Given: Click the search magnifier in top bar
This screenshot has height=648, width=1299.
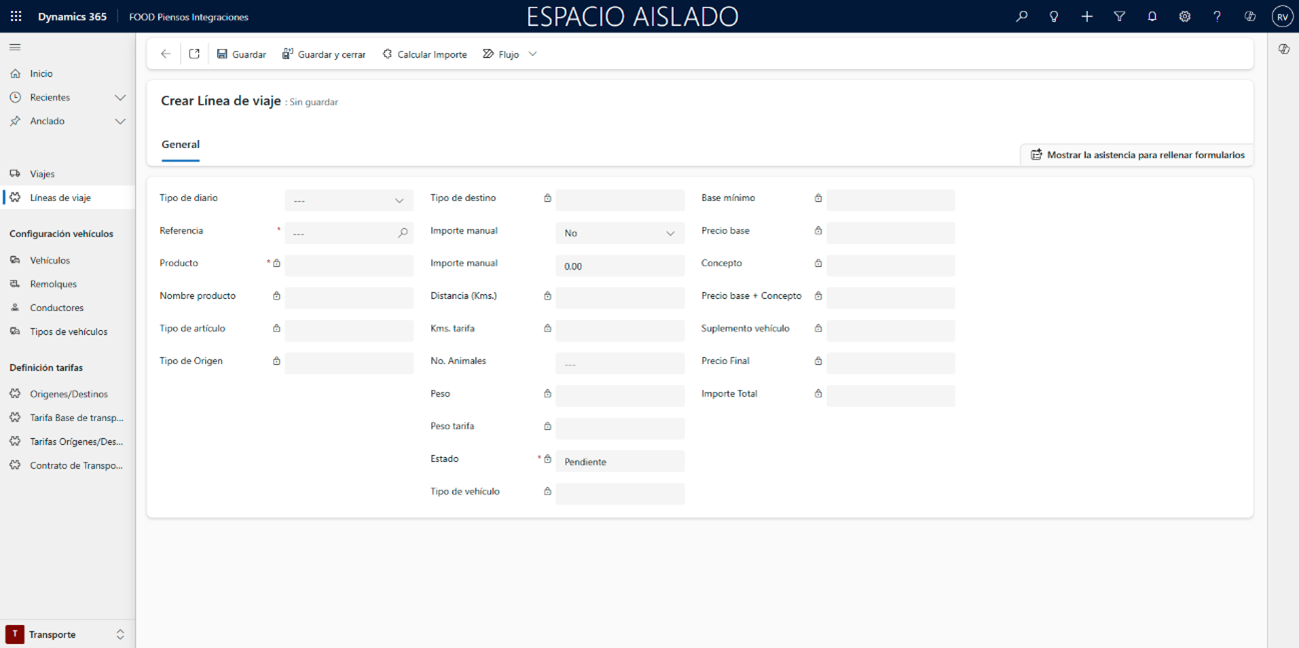Looking at the screenshot, I should click(1021, 17).
